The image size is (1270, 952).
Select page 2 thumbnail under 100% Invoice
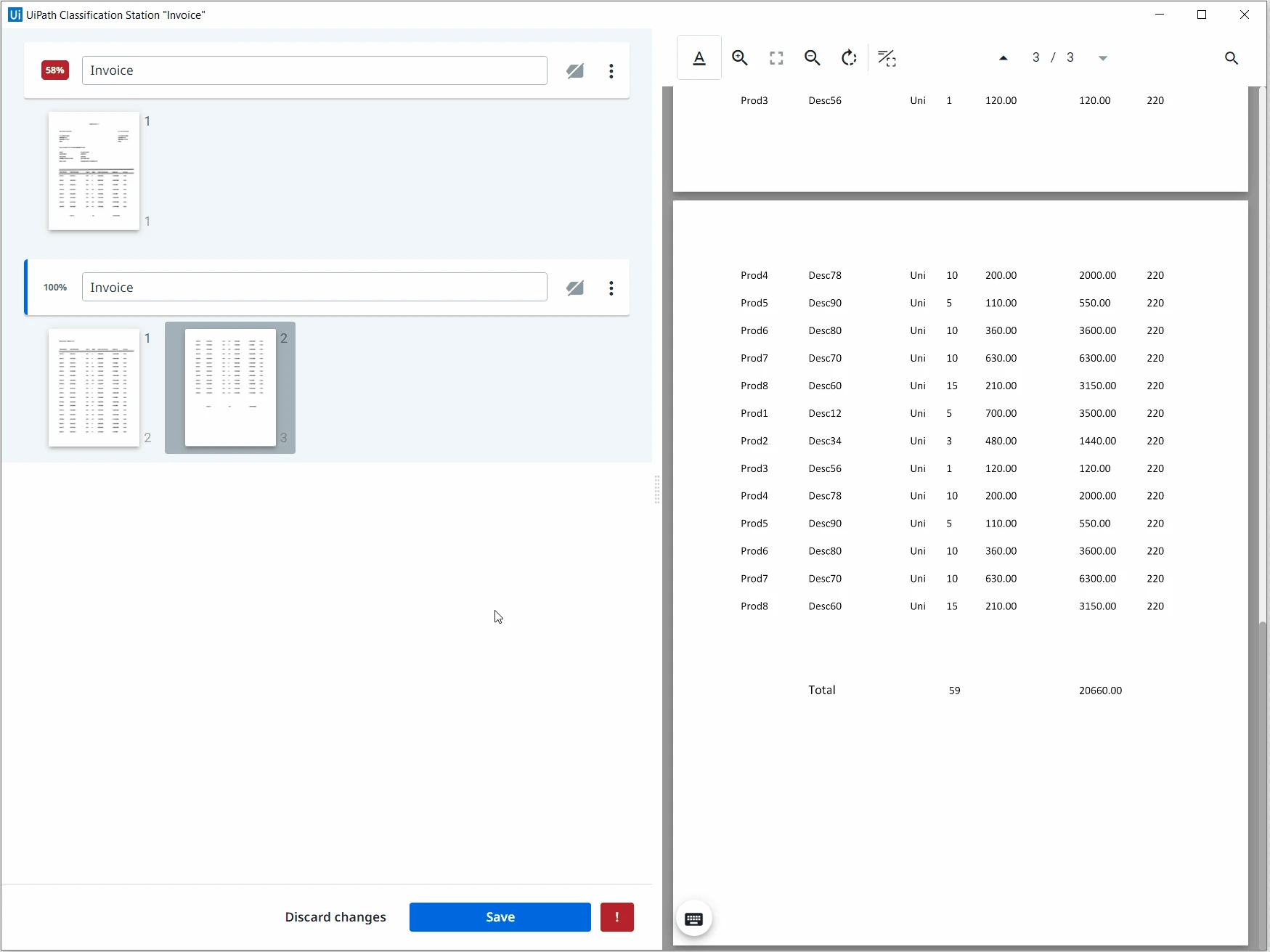click(94, 388)
